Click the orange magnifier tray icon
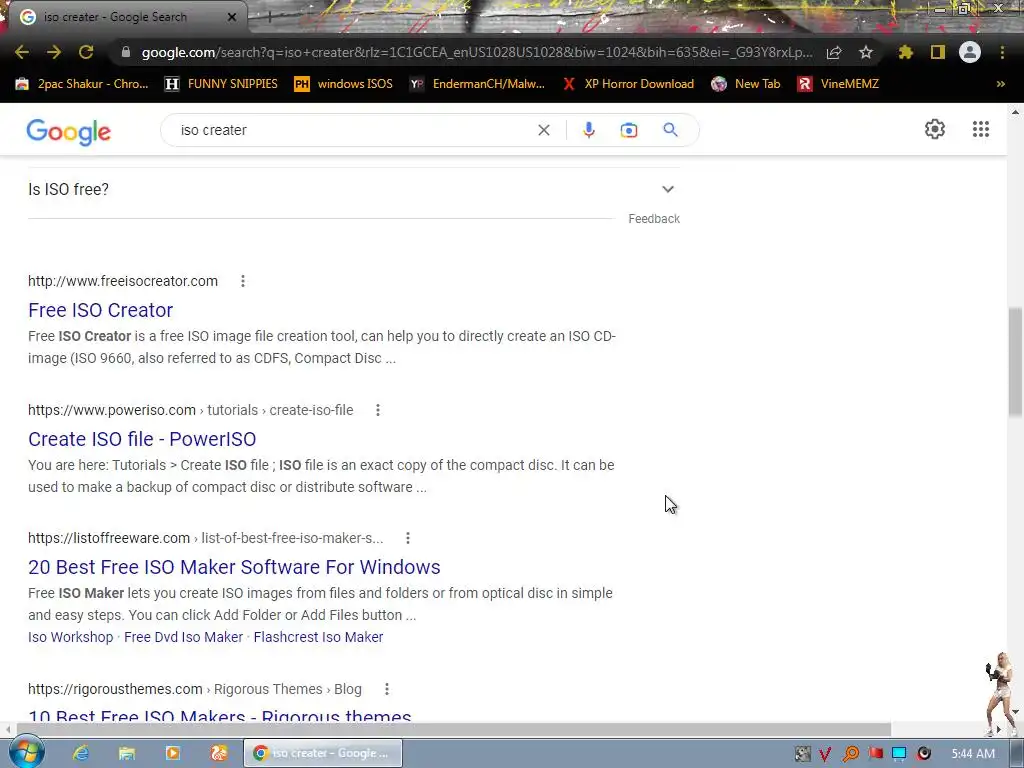The width and height of the screenshot is (1024, 768). coord(850,754)
